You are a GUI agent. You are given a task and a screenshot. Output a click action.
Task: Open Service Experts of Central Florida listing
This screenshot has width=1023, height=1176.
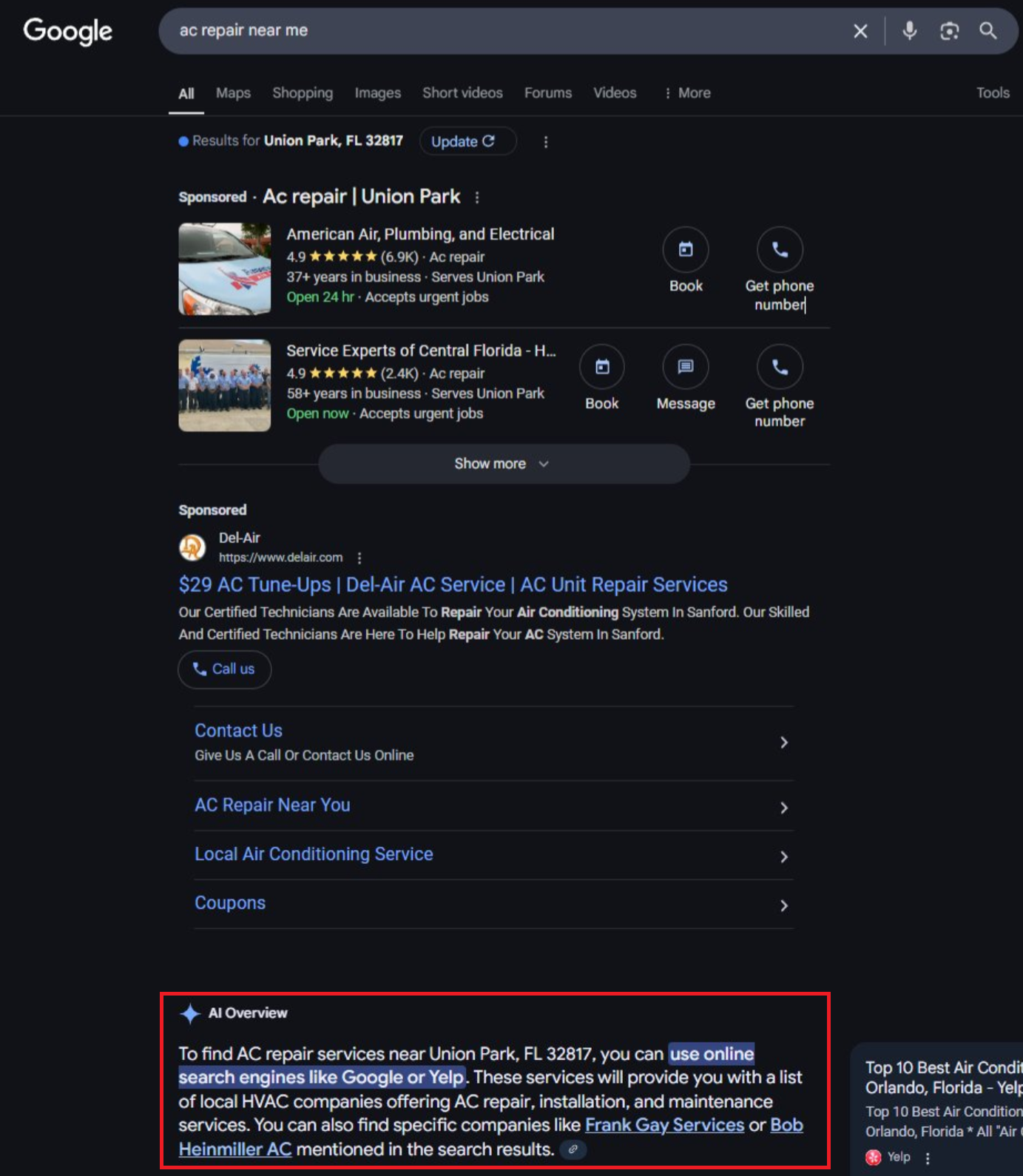[421, 351]
